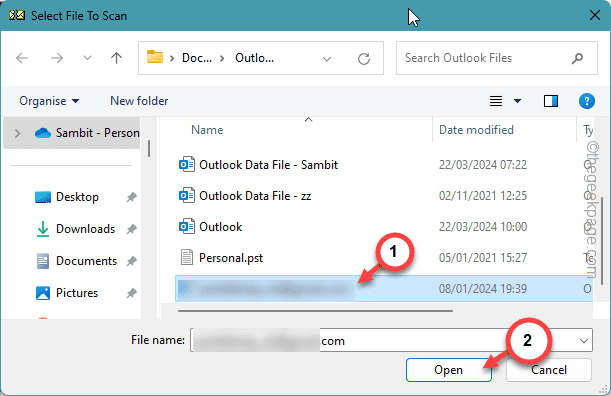Select Outlook Data File - zz

[255, 196]
